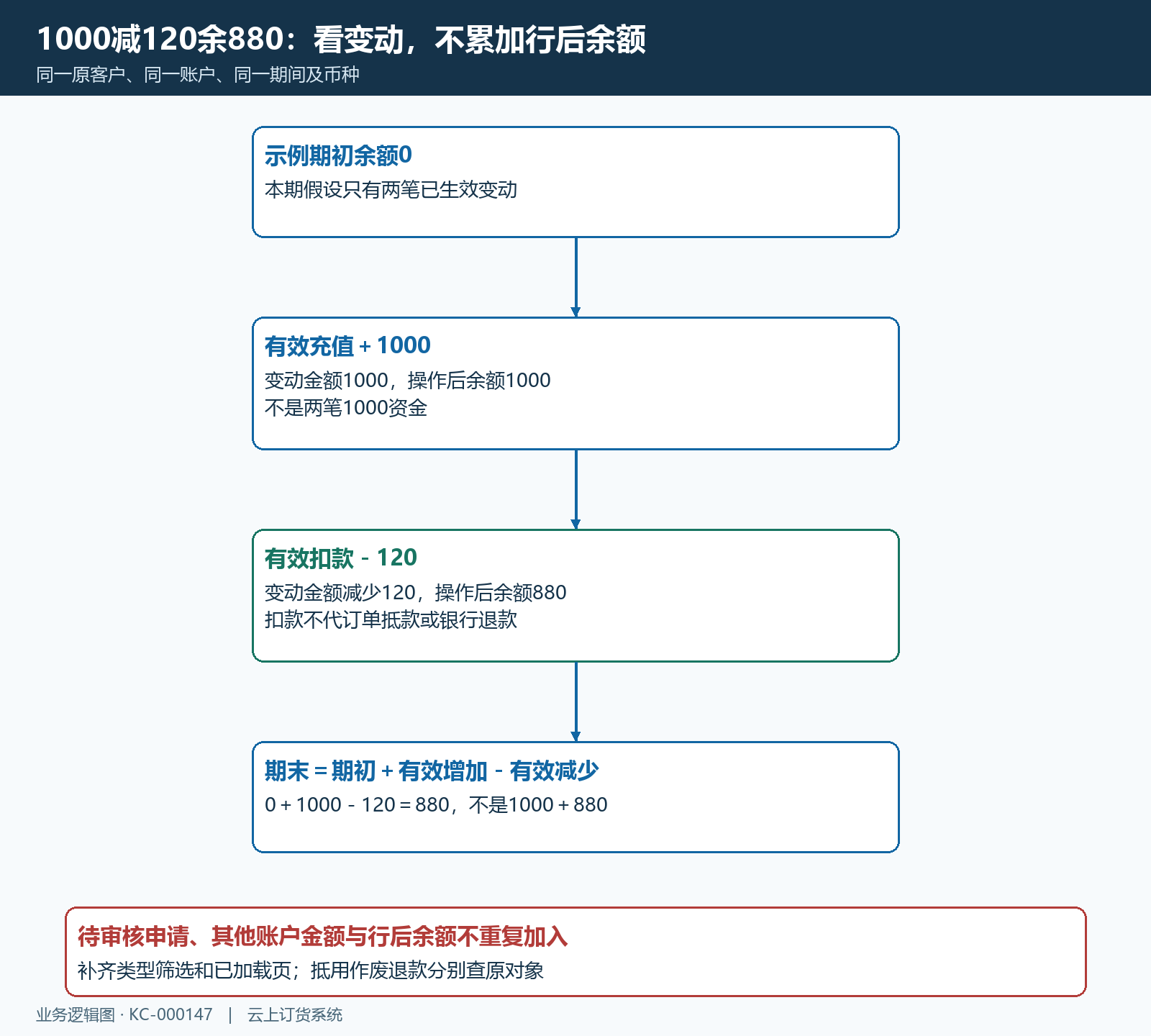Screen dimensions: 1151x1036
Task: Select the formula heading "期末 = 期初 + 有效增加 - 有效减少"
Action: click(432, 771)
